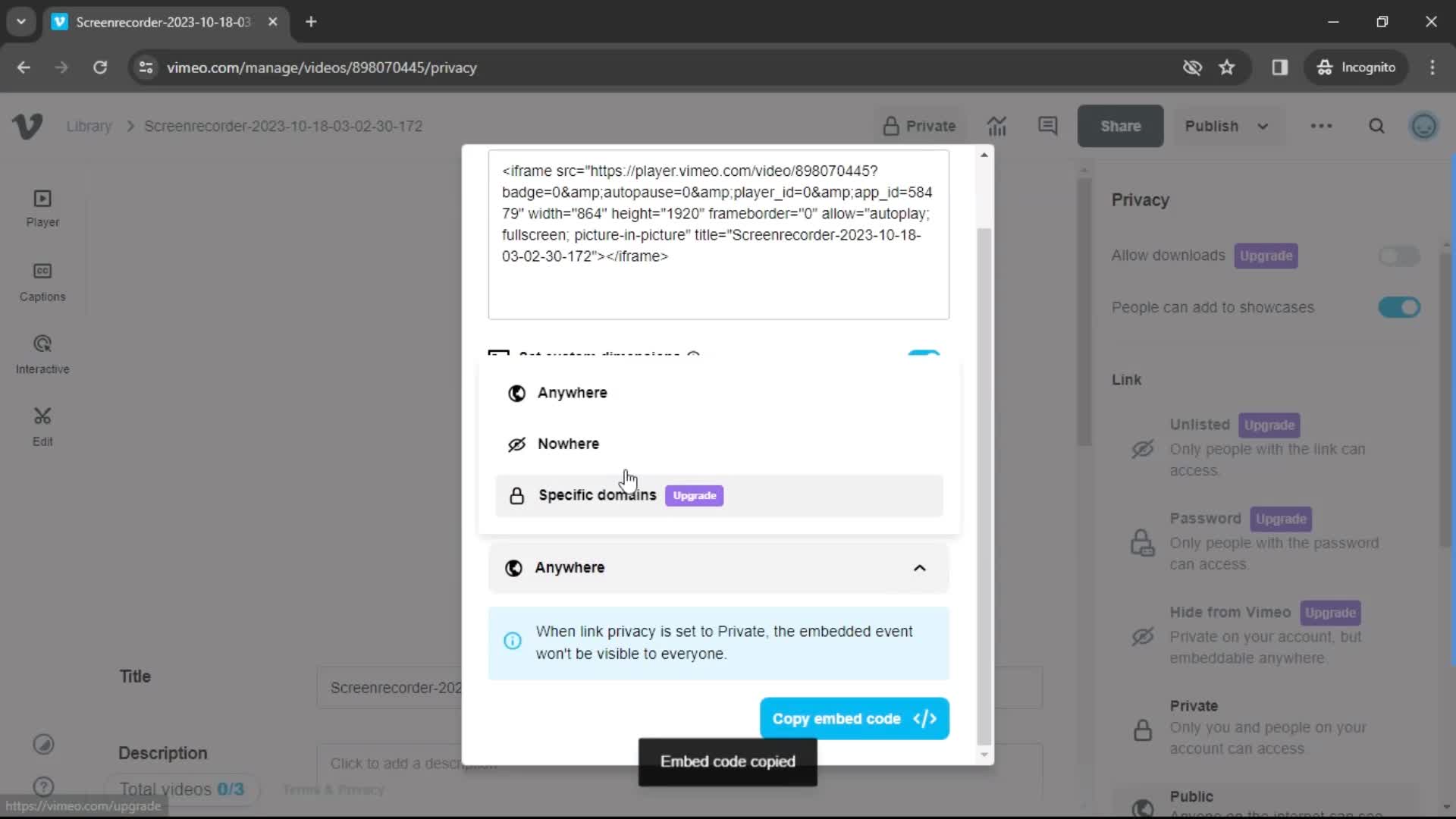
Task: Open the Player sidebar tool
Action: click(42, 209)
